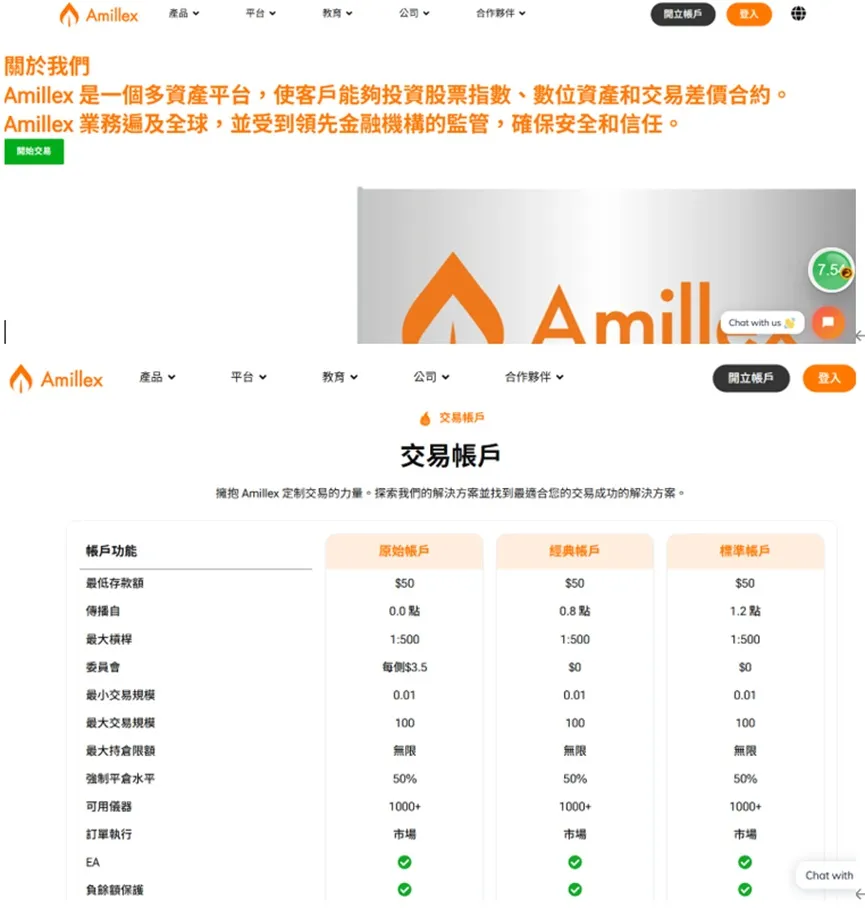Expand 平台 menu on About-us page

pyautogui.click(x=261, y=13)
